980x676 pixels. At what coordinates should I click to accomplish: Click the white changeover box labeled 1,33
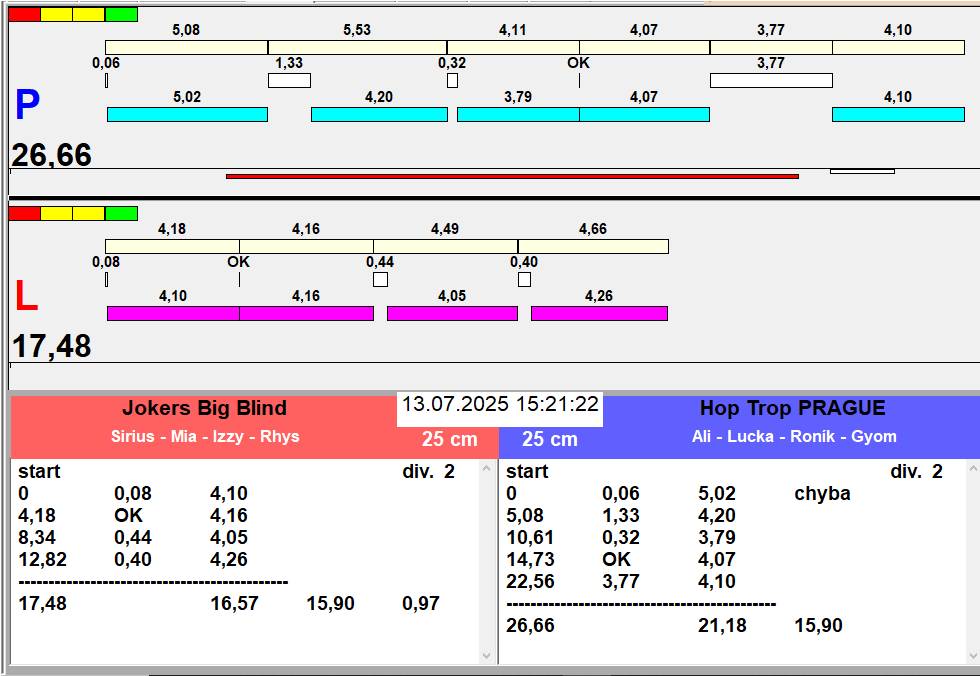pos(289,81)
